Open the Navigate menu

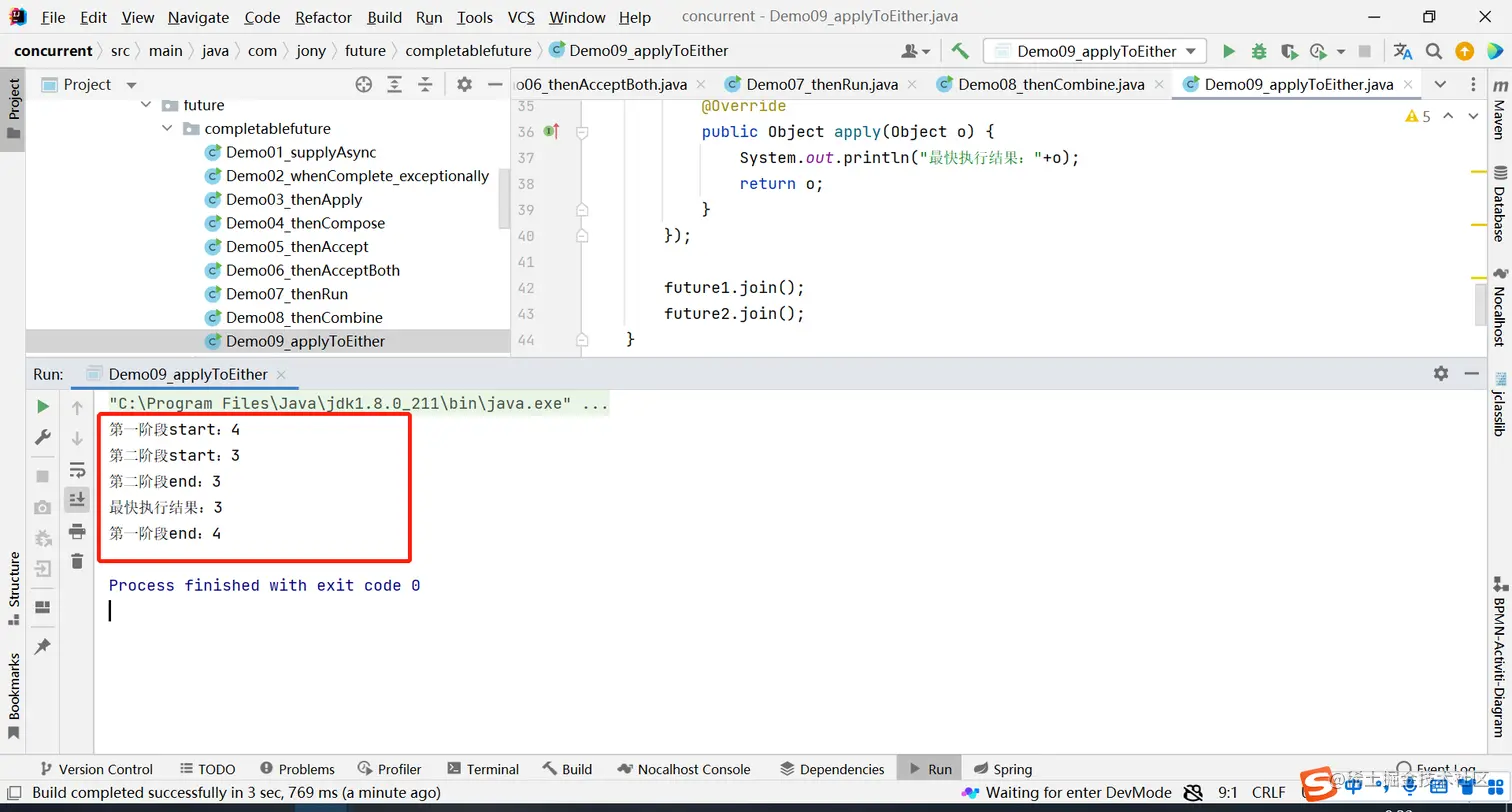click(x=198, y=17)
